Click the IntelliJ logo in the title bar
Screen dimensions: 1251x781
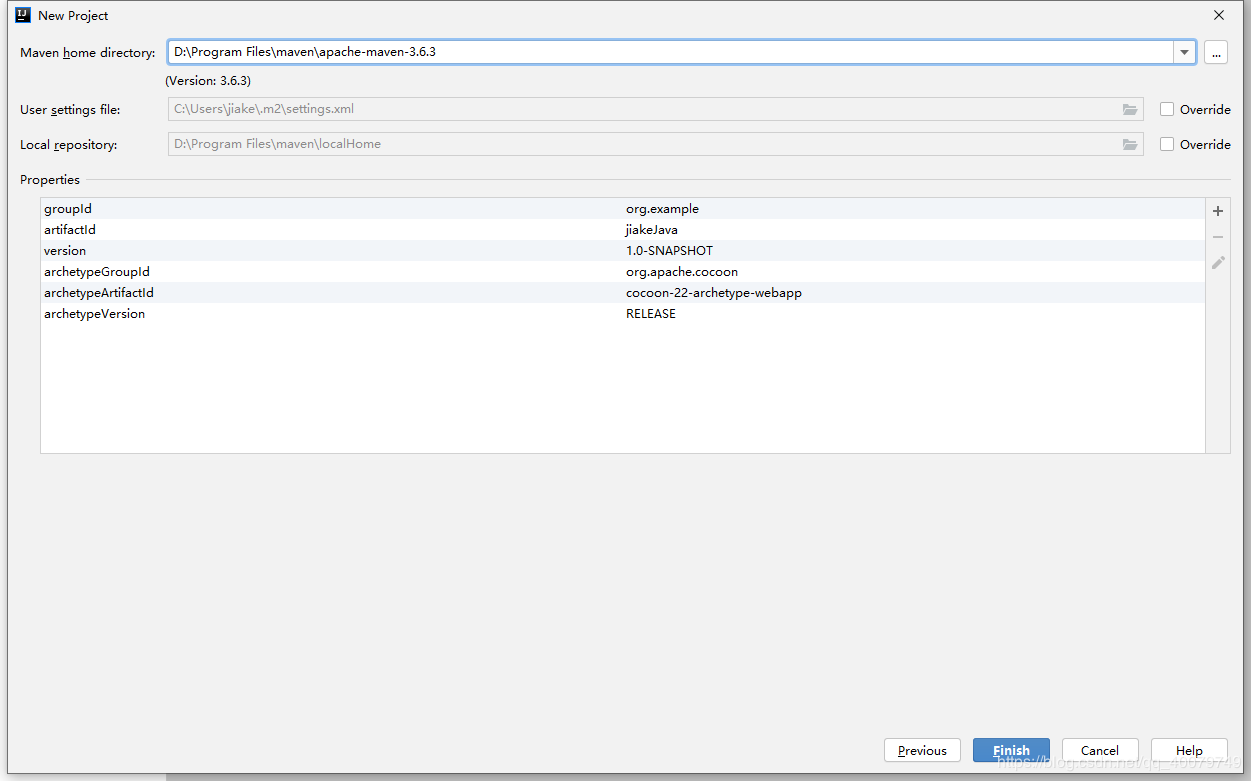pyautogui.click(x=23, y=15)
